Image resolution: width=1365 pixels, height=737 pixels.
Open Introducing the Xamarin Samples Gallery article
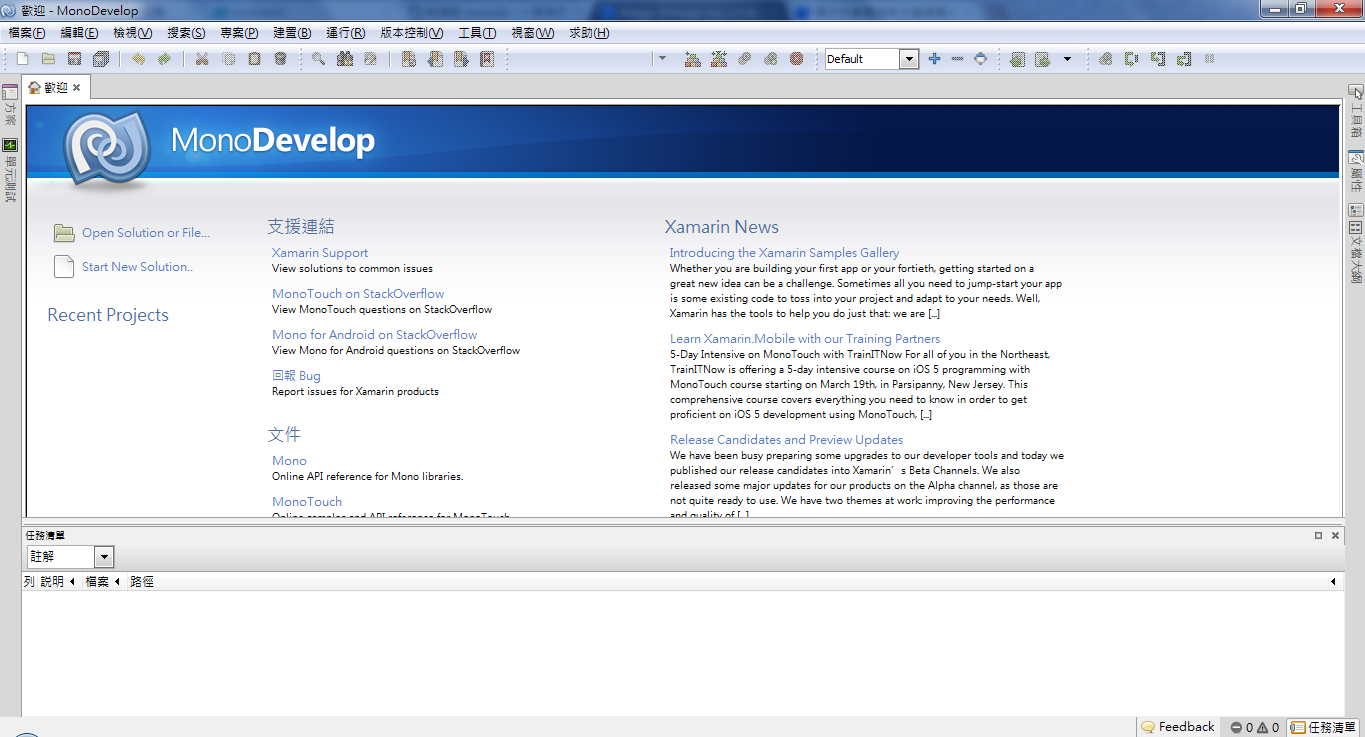784,253
